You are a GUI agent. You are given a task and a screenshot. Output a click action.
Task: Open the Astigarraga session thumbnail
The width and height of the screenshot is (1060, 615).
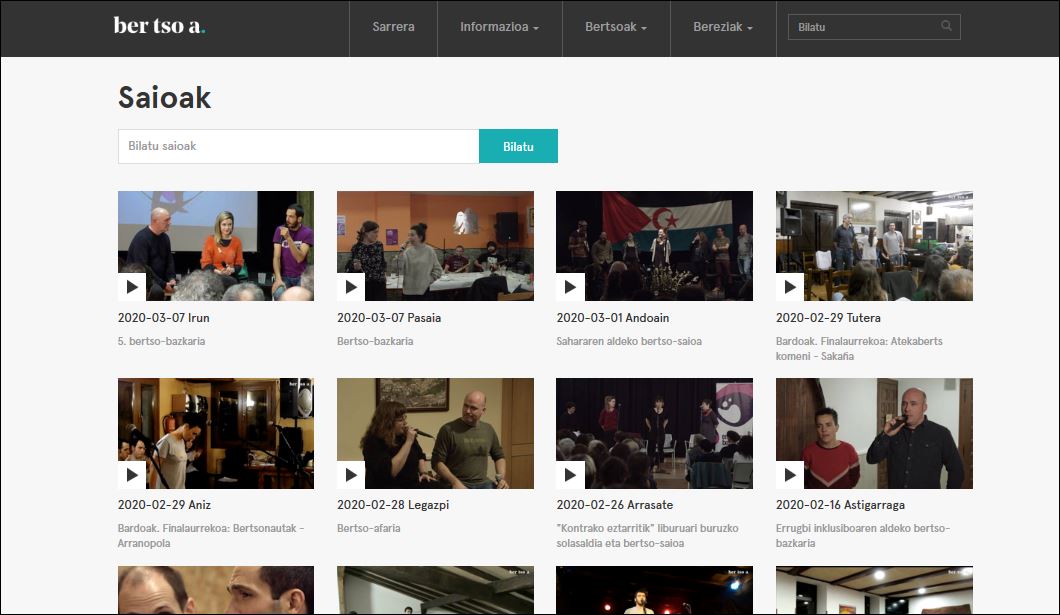coord(874,433)
